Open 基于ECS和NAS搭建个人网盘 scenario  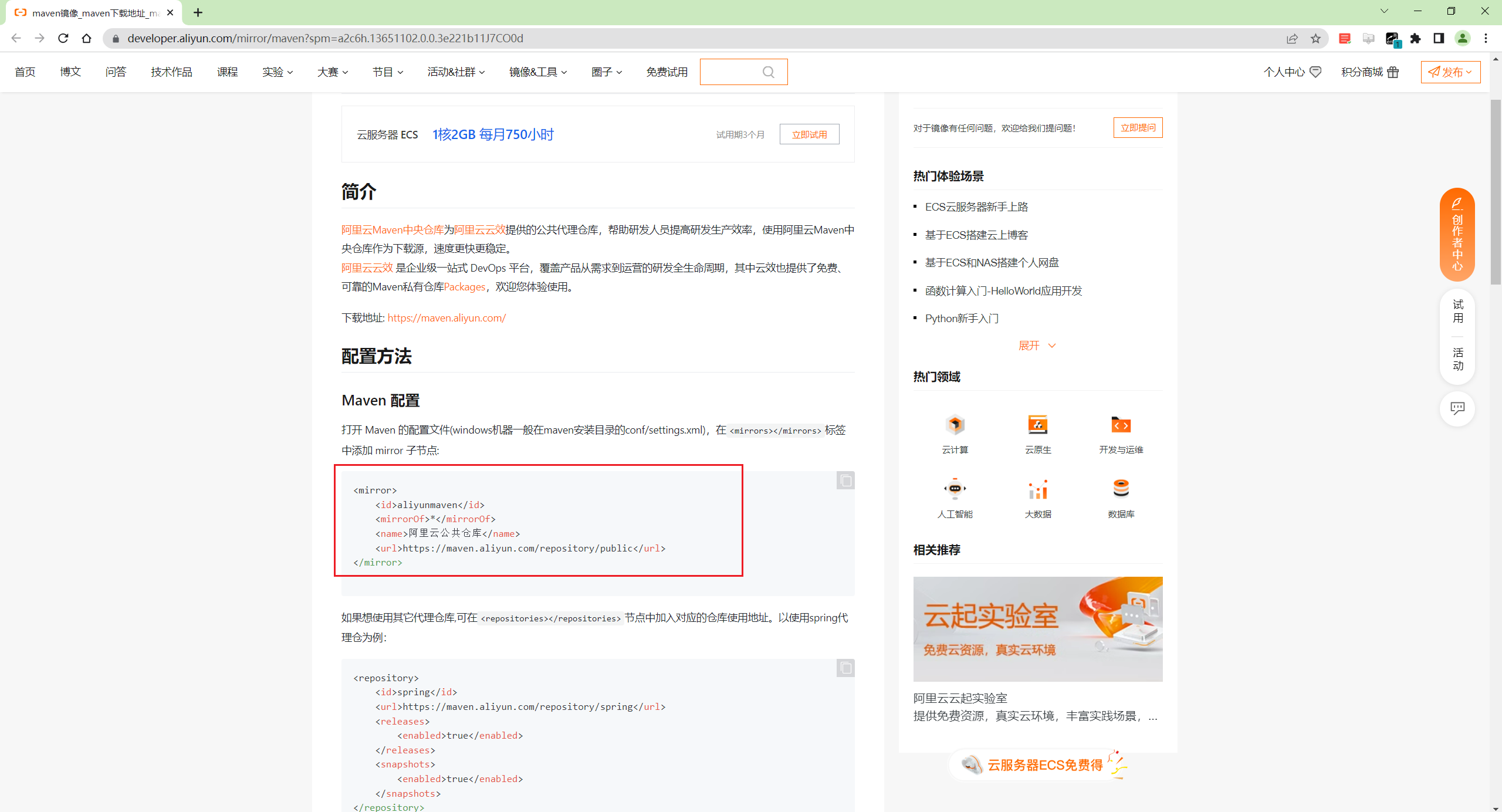(x=992, y=262)
